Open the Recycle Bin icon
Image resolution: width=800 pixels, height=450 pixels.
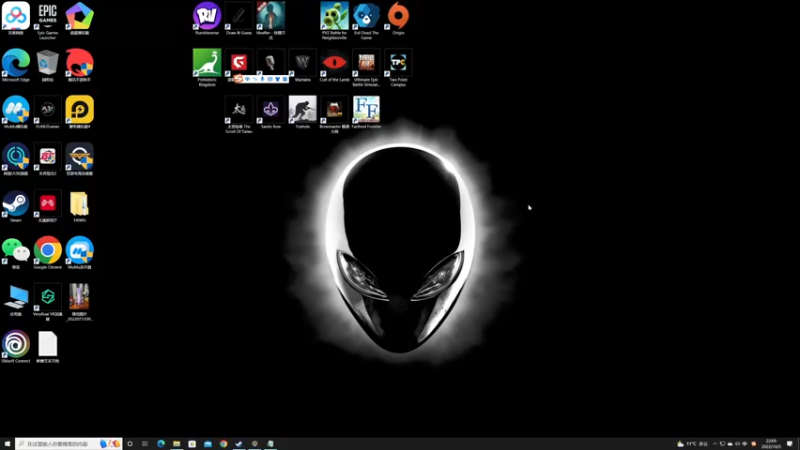[x=47, y=65]
